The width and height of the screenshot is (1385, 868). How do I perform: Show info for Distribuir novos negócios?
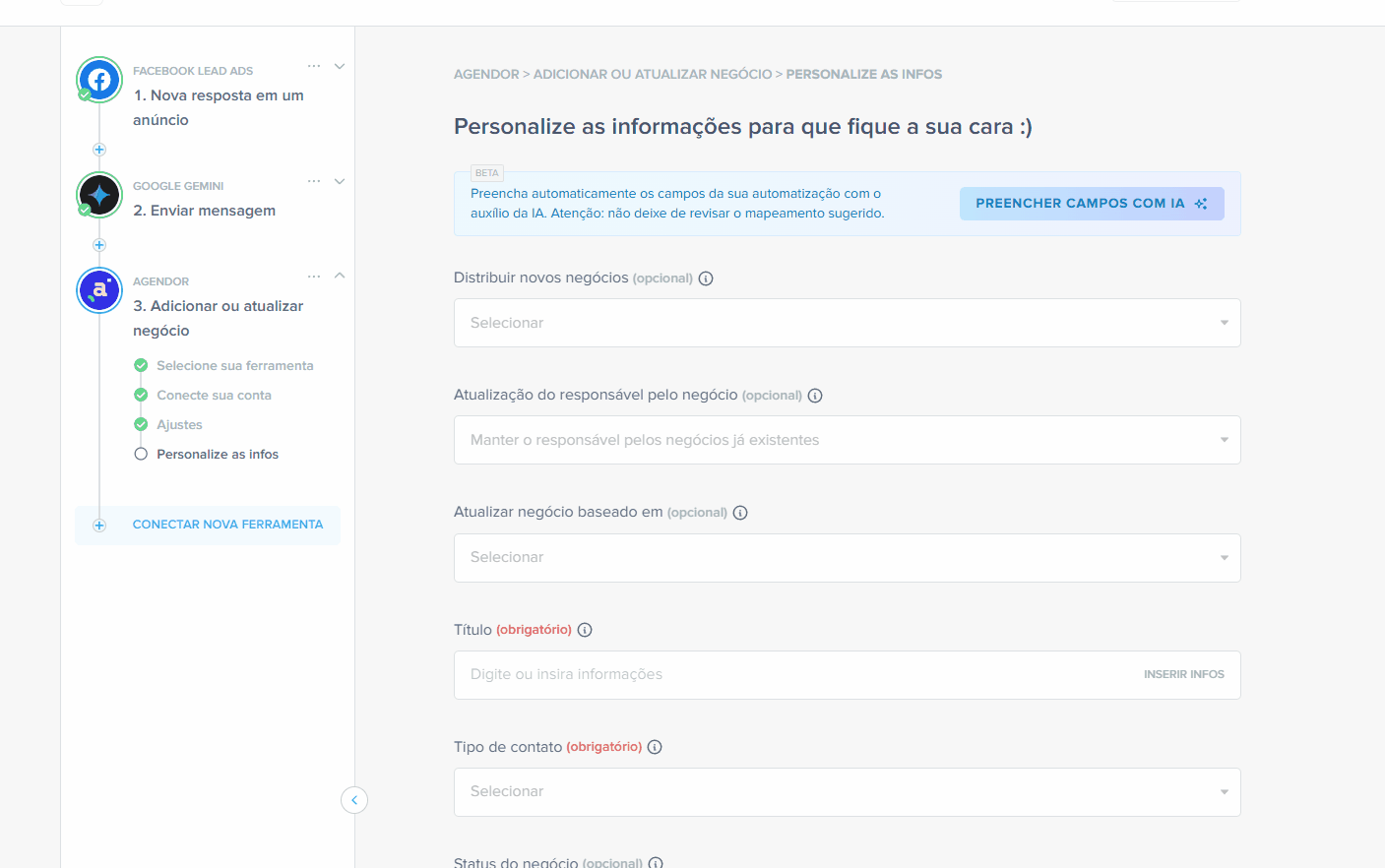point(706,279)
